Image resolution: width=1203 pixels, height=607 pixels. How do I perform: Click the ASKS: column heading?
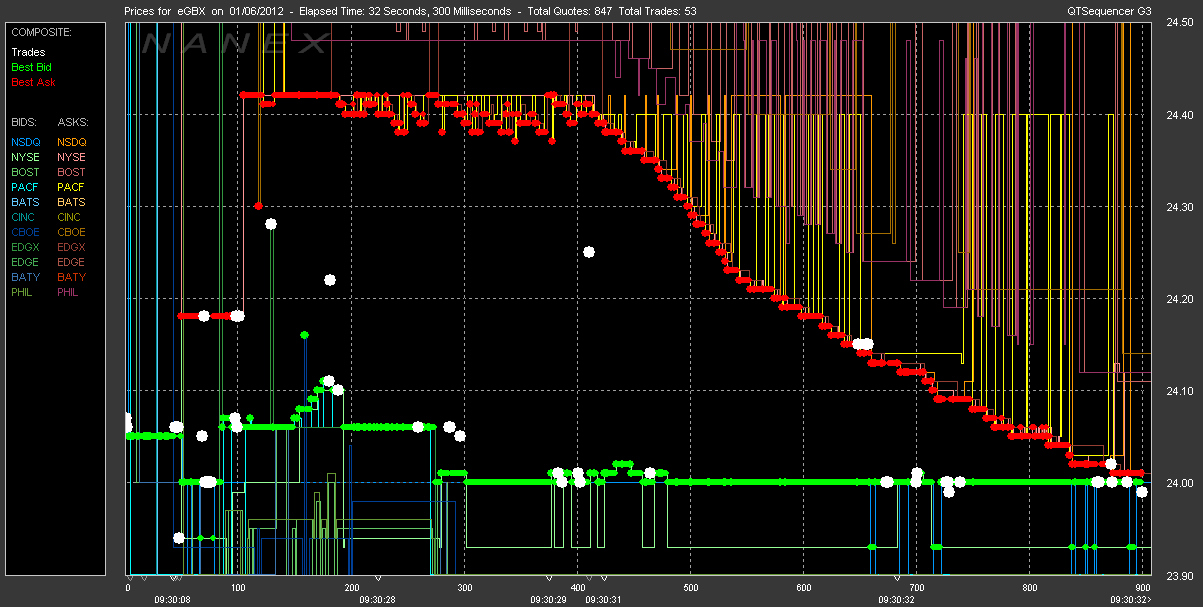point(72,122)
